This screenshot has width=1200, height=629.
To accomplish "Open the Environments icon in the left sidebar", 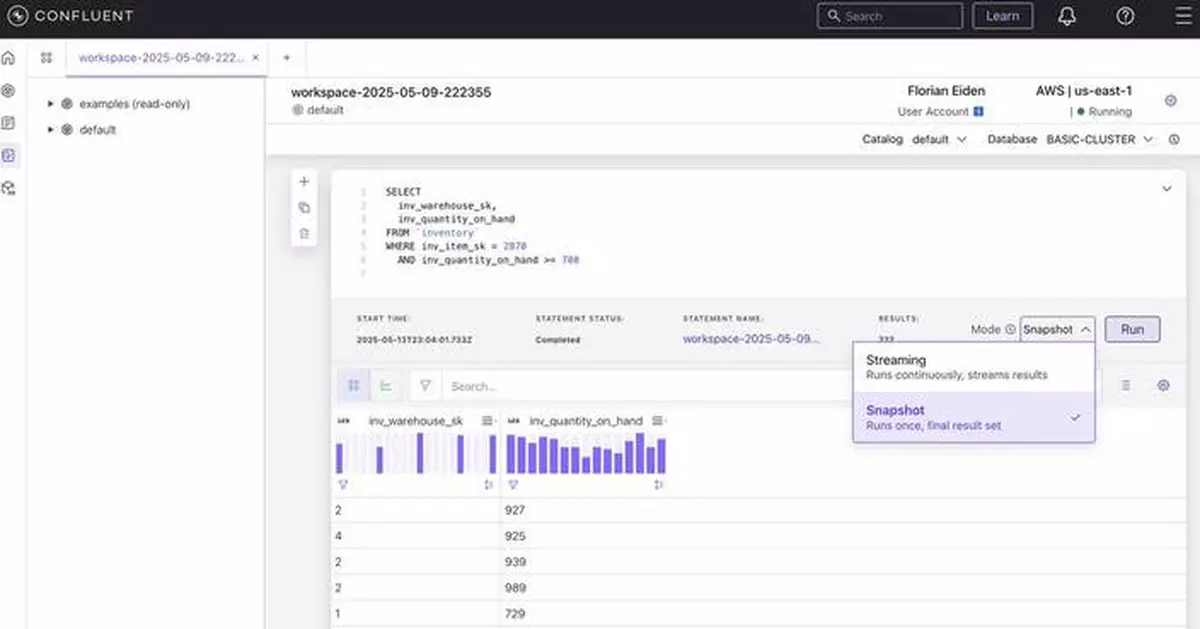I will [9, 90].
